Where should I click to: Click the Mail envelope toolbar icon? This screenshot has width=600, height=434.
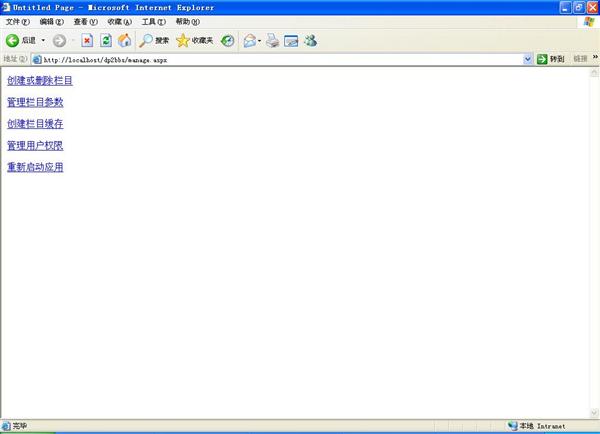click(250, 41)
